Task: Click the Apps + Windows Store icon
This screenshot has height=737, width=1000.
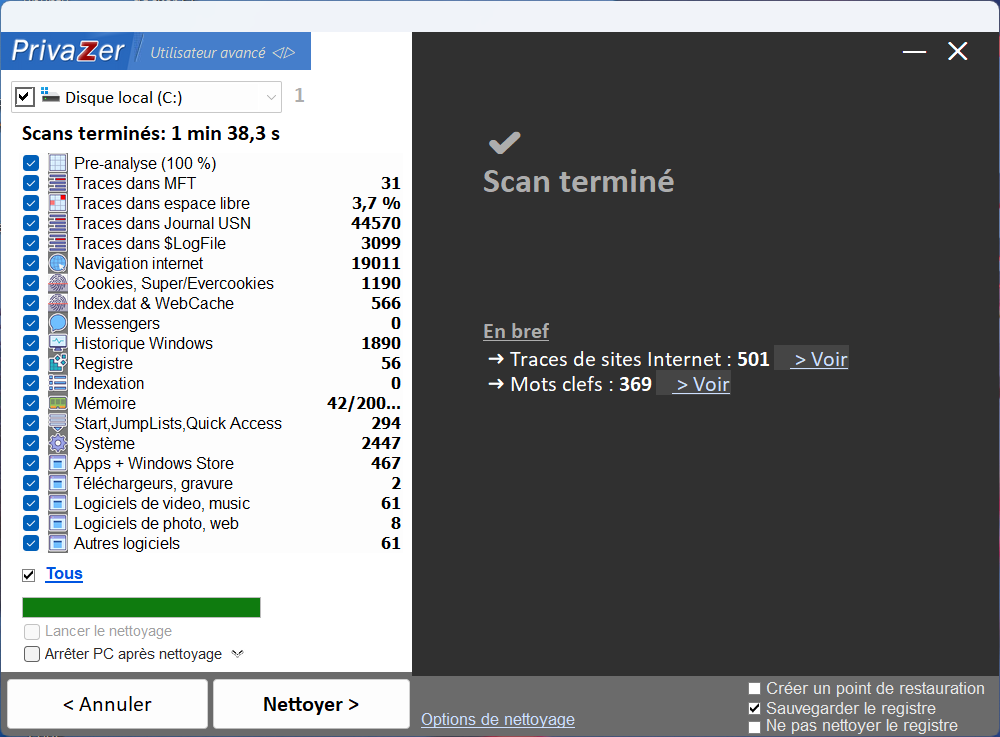Action: pyautogui.click(x=57, y=463)
